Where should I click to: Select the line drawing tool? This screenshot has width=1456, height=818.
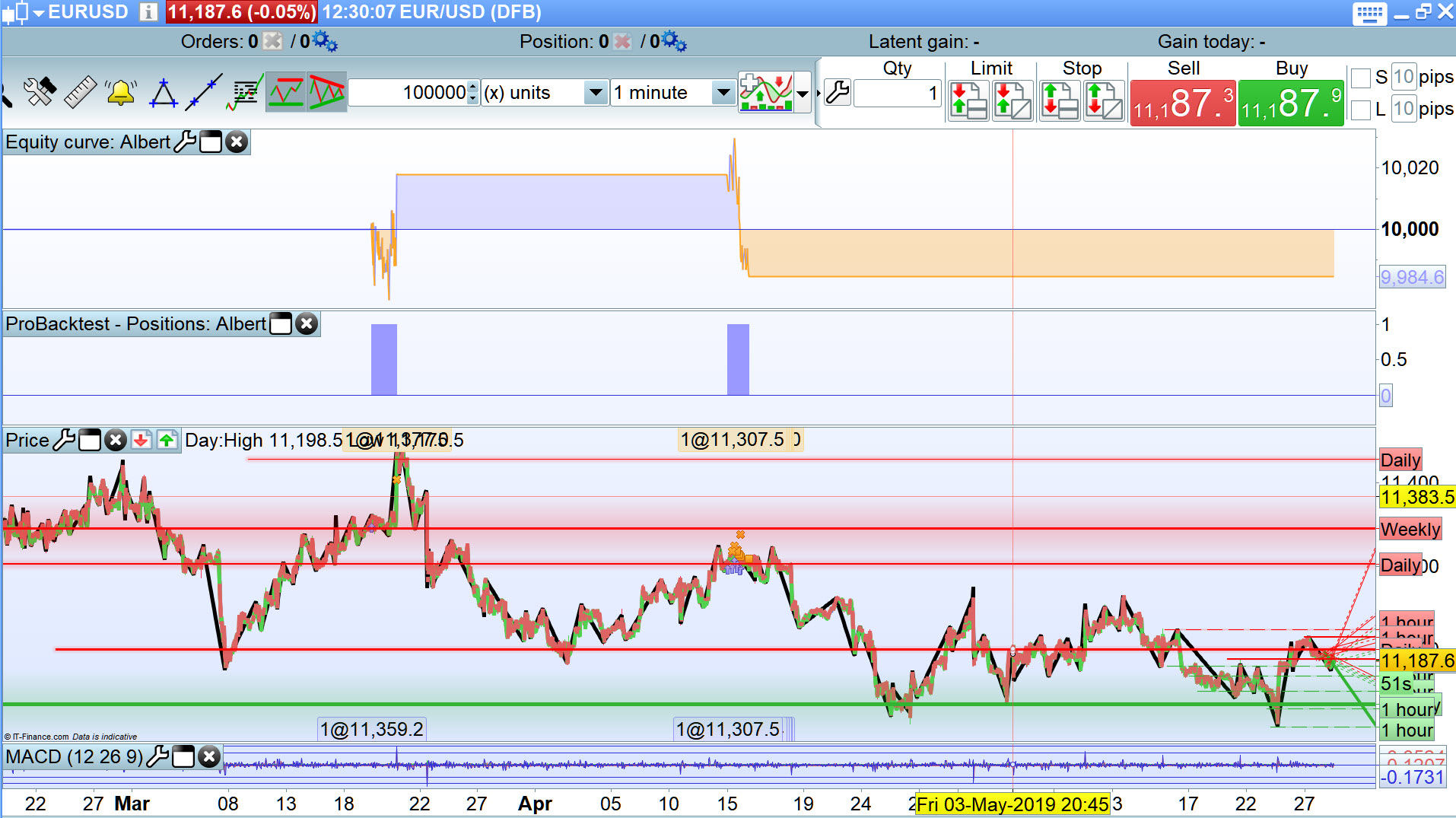(x=204, y=92)
